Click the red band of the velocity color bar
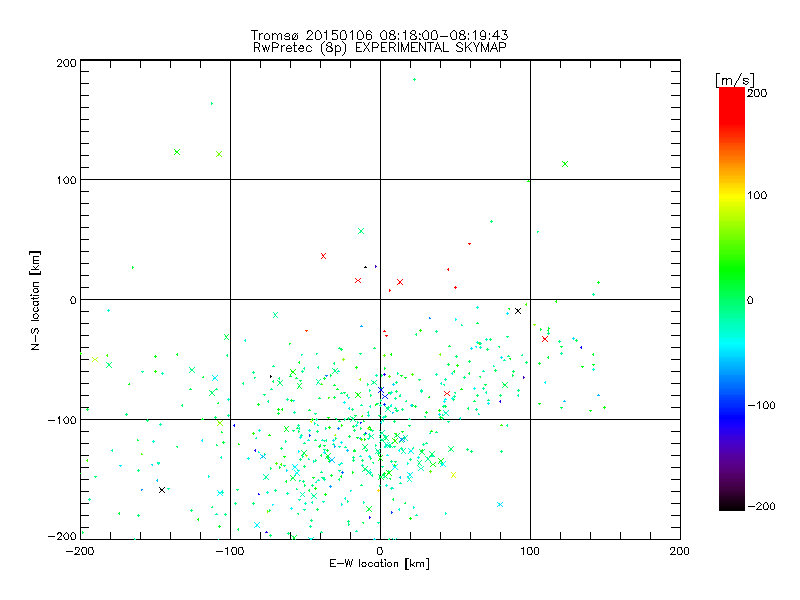The width and height of the screenshot is (800, 600). point(732,105)
